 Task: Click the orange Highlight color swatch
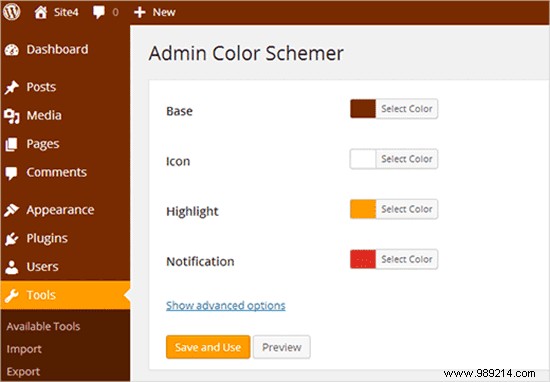coord(363,209)
